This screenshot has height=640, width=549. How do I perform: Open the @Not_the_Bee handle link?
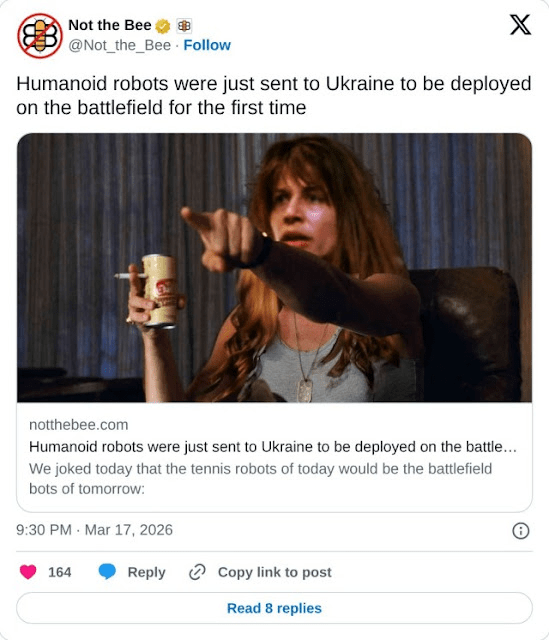120,45
